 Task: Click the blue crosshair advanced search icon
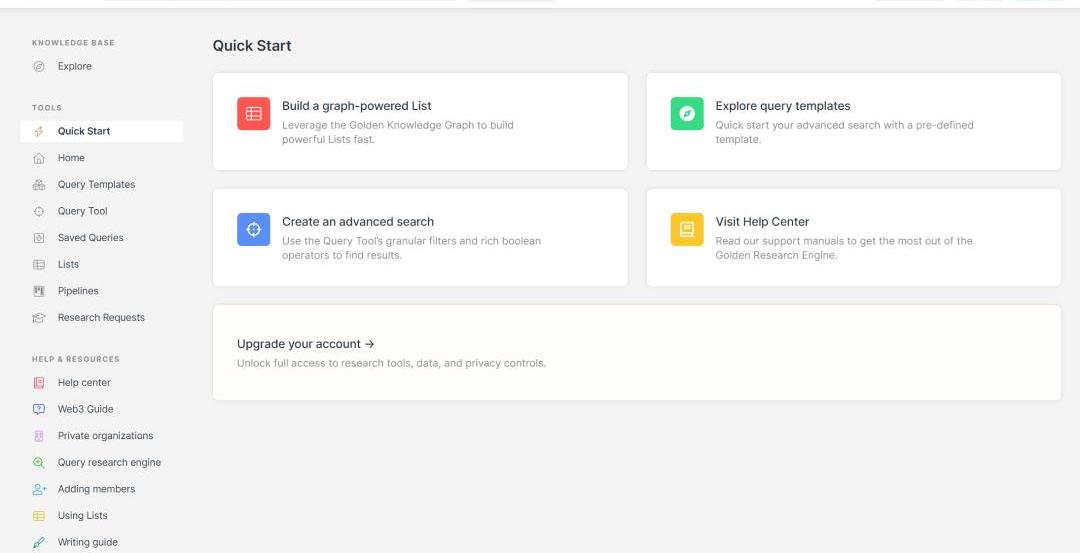(253, 230)
